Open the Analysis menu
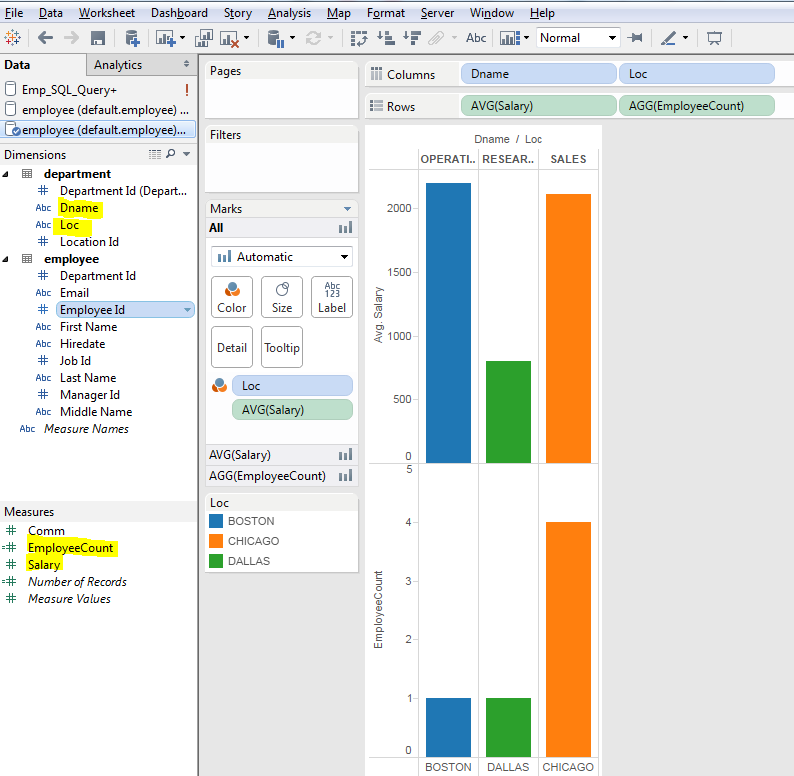794x776 pixels. pyautogui.click(x=289, y=13)
